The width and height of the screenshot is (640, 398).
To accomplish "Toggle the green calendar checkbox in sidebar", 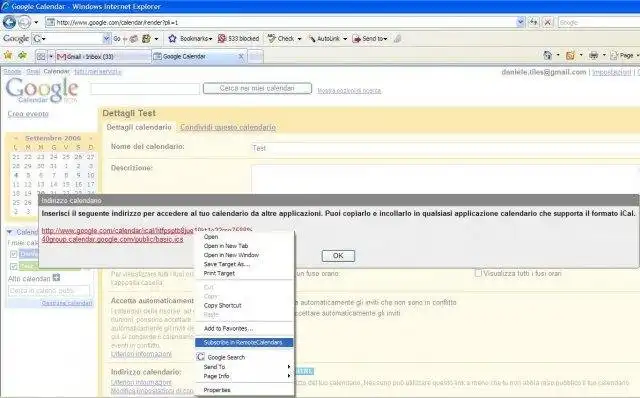I will click(13, 266).
